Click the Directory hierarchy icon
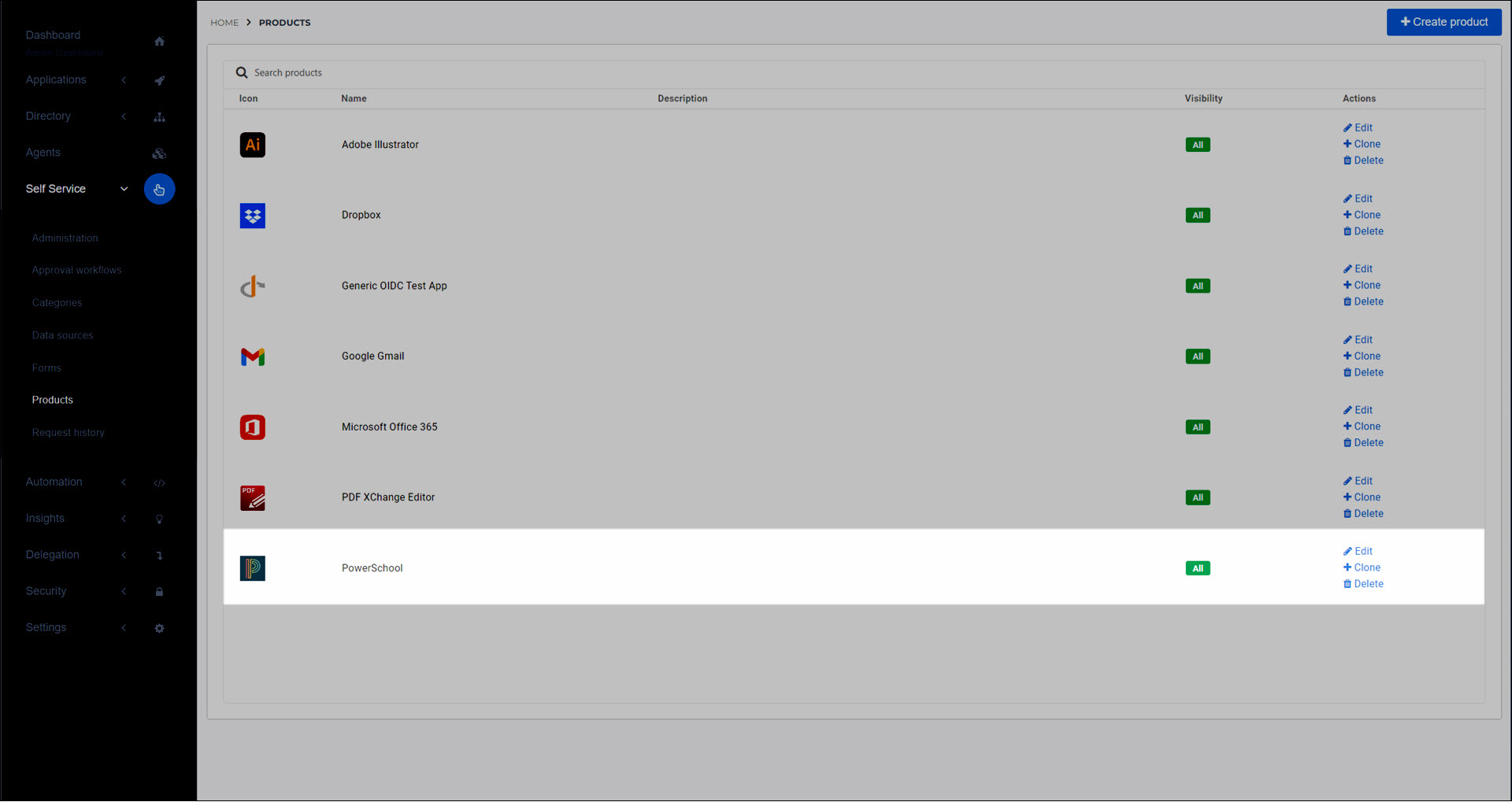This screenshot has height=802, width=1512. pos(159,116)
